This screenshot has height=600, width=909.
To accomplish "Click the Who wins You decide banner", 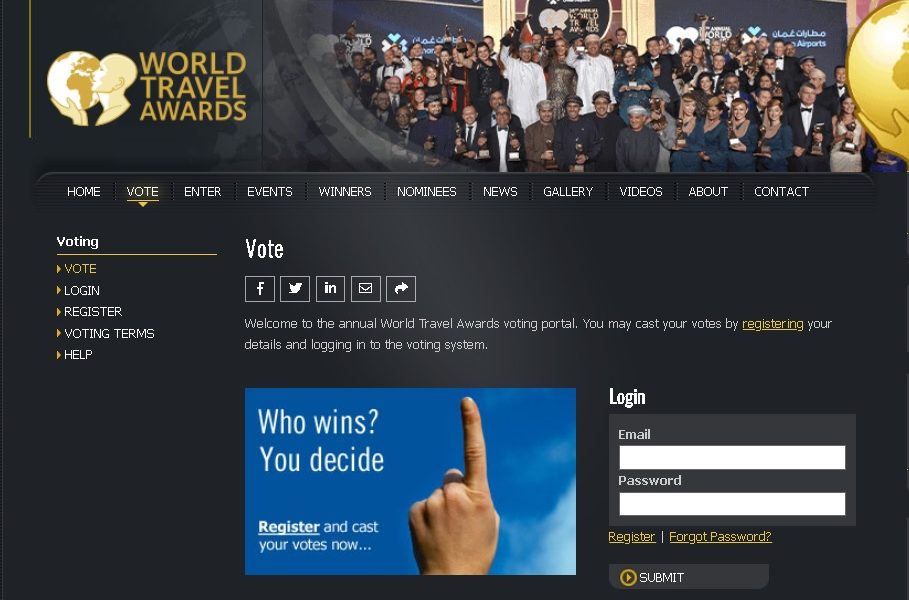I will click(x=410, y=481).
